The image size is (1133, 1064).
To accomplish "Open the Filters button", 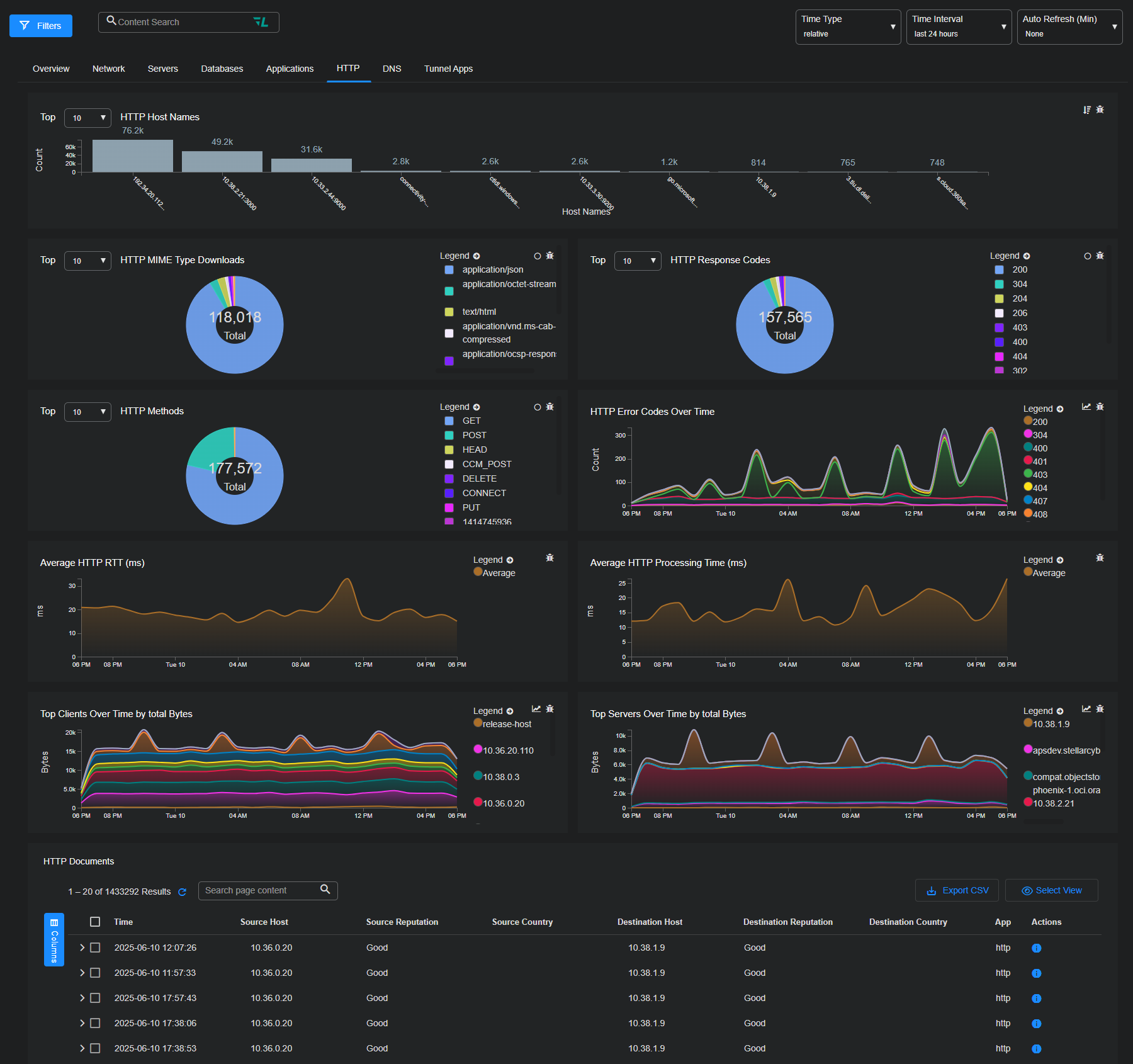I will pyautogui.click(x=41, y=26).
